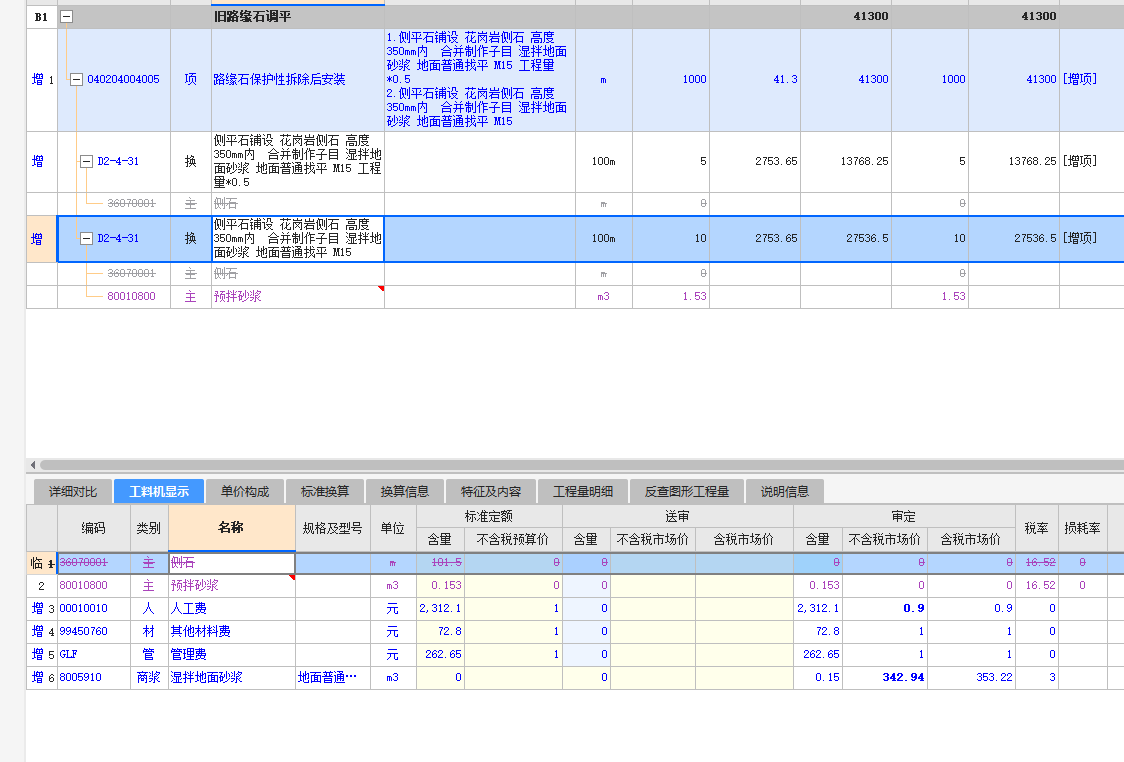The width and height of the screenshot is (1124, 762).
Task: Show the 工程量明细 tab
Action: coord(583,491)
